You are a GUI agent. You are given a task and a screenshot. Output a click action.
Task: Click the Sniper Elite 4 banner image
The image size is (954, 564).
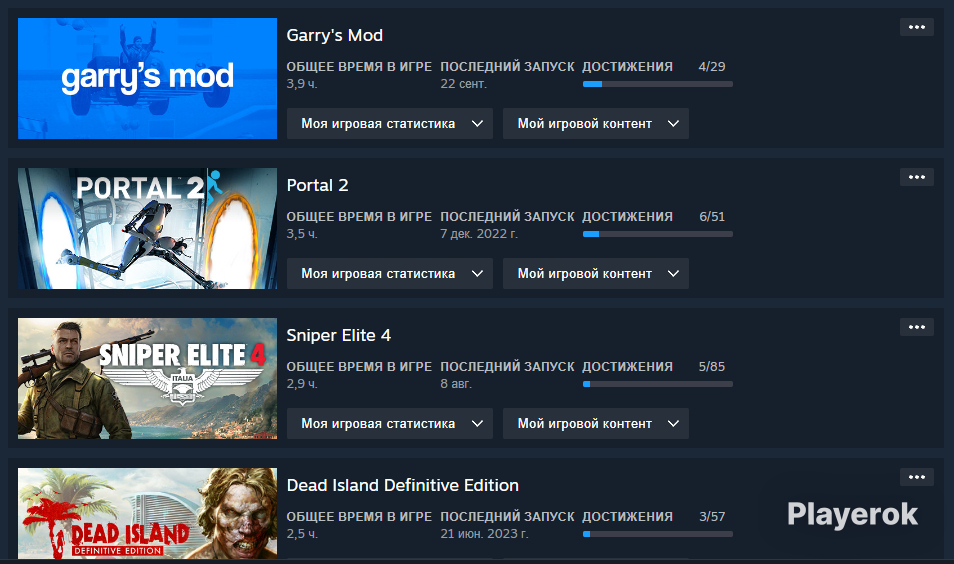(147, 378)
